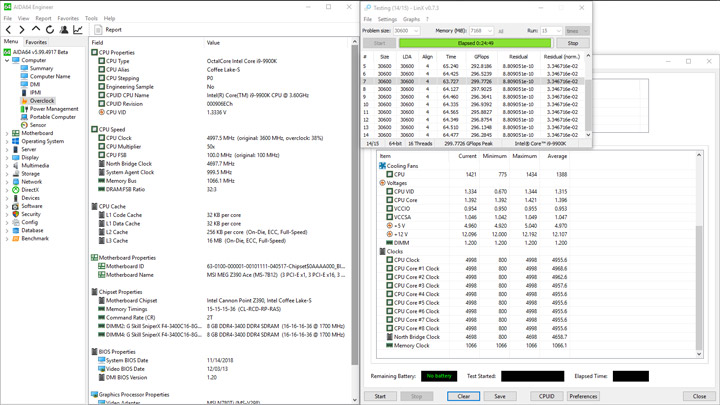Toggle the North Bridge Clock checkbox

[389, 337]
